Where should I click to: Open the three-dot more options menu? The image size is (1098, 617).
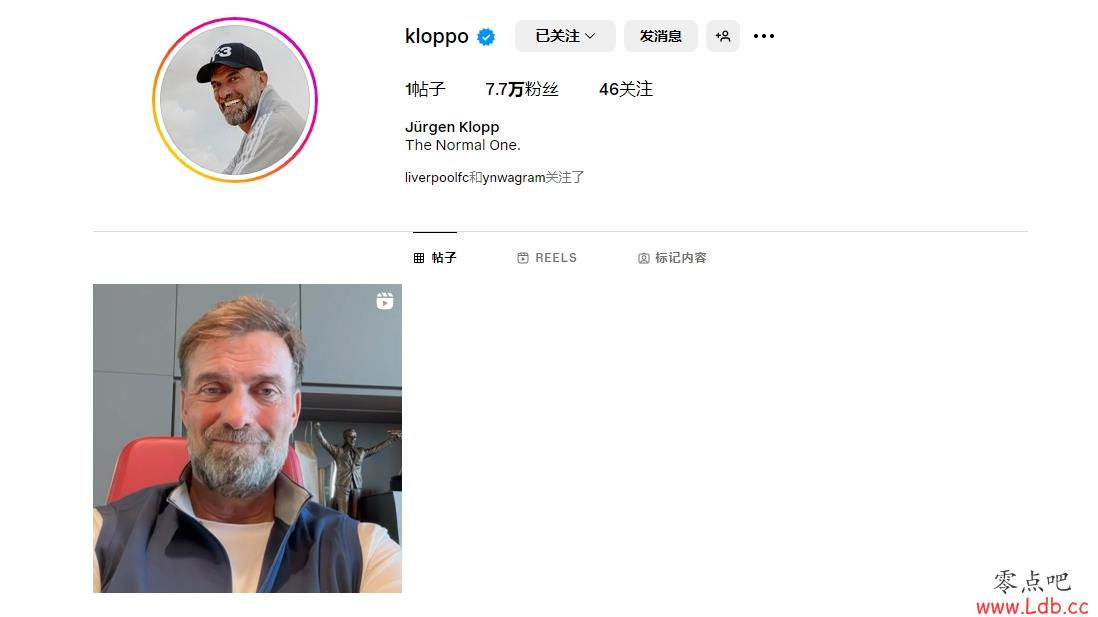(763, 36)
